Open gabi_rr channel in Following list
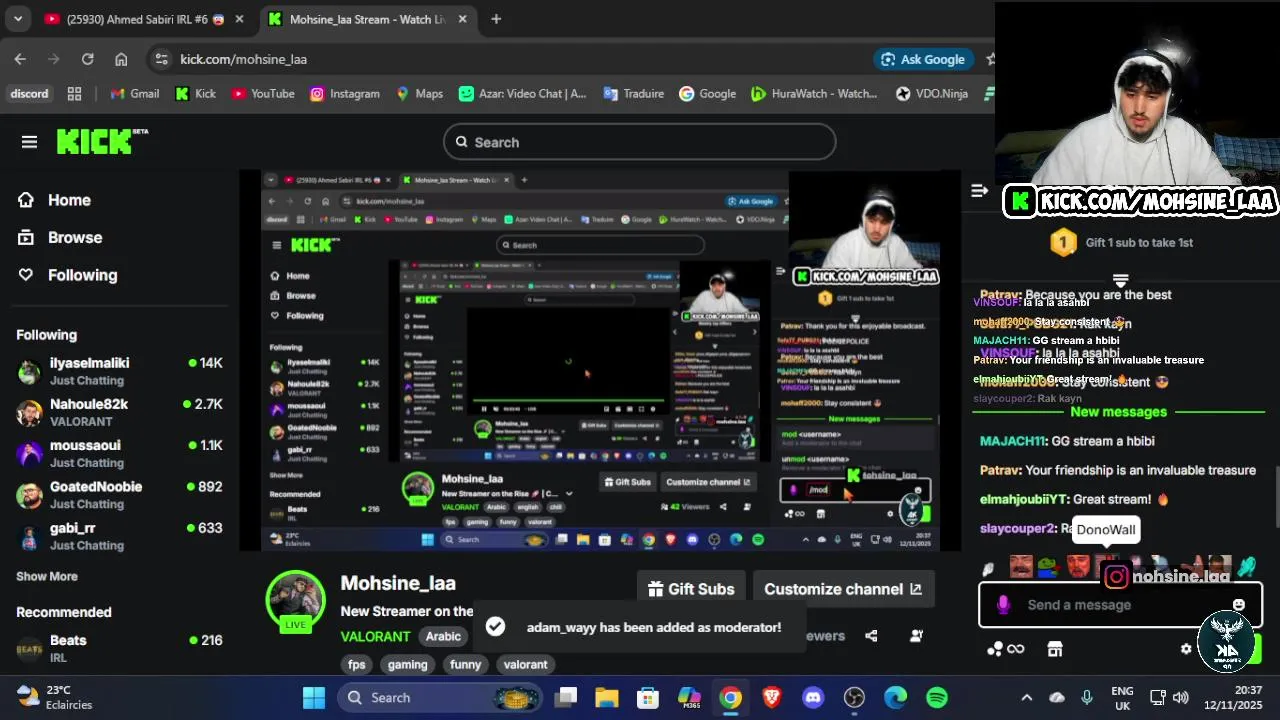1280x720 pixels. coord(120,535)
